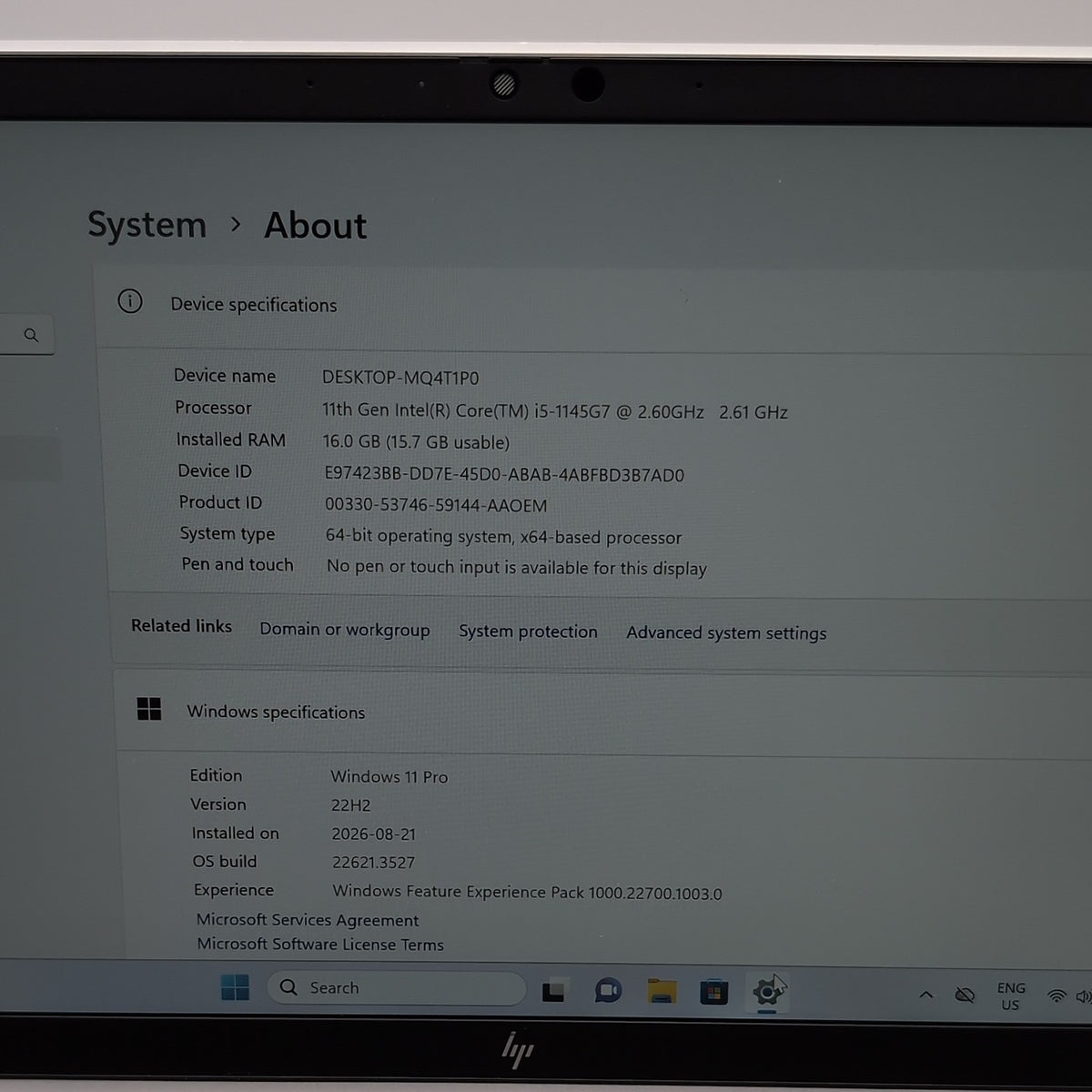Click the cloud sync off tray icon

965,995
